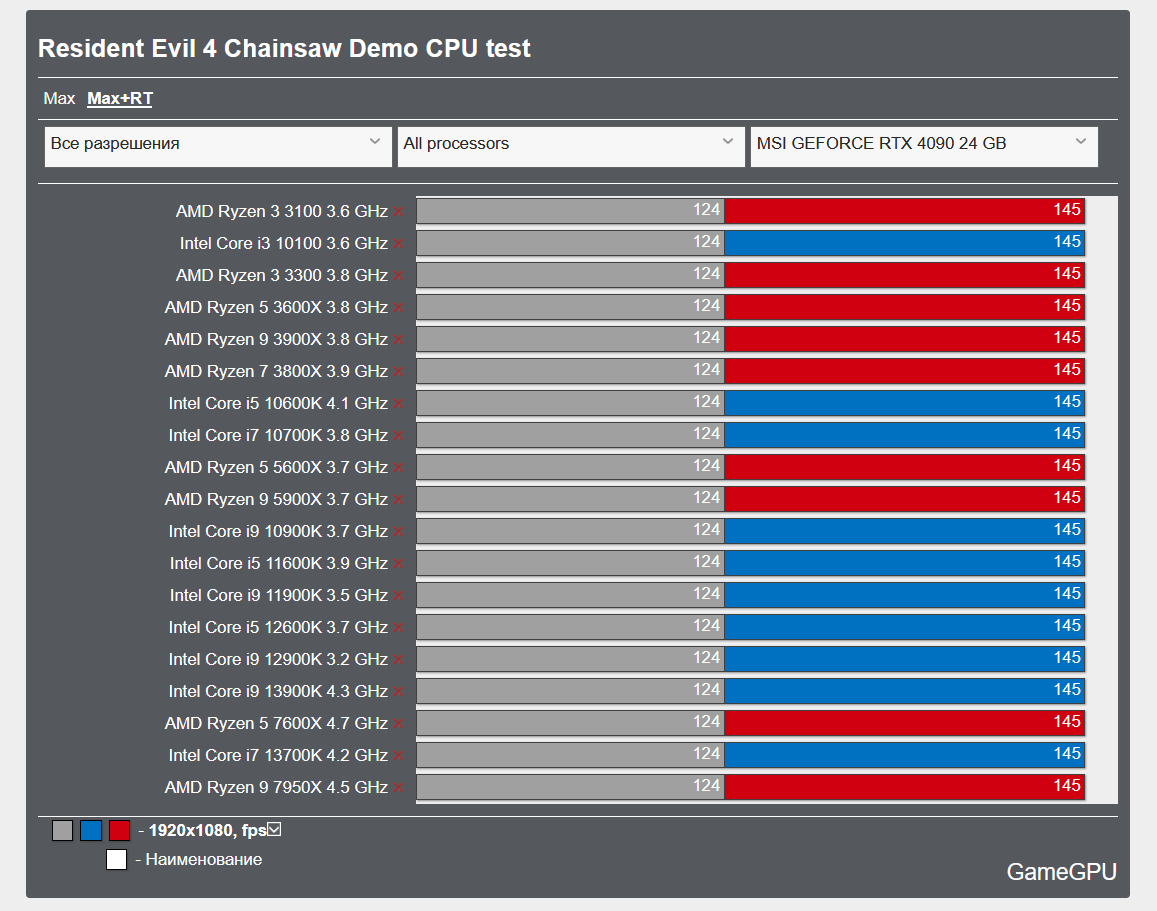Remove AMD Ryzen 5 5600X row with red X
This screenshot has width=1157, height=911.
[398, 468]
